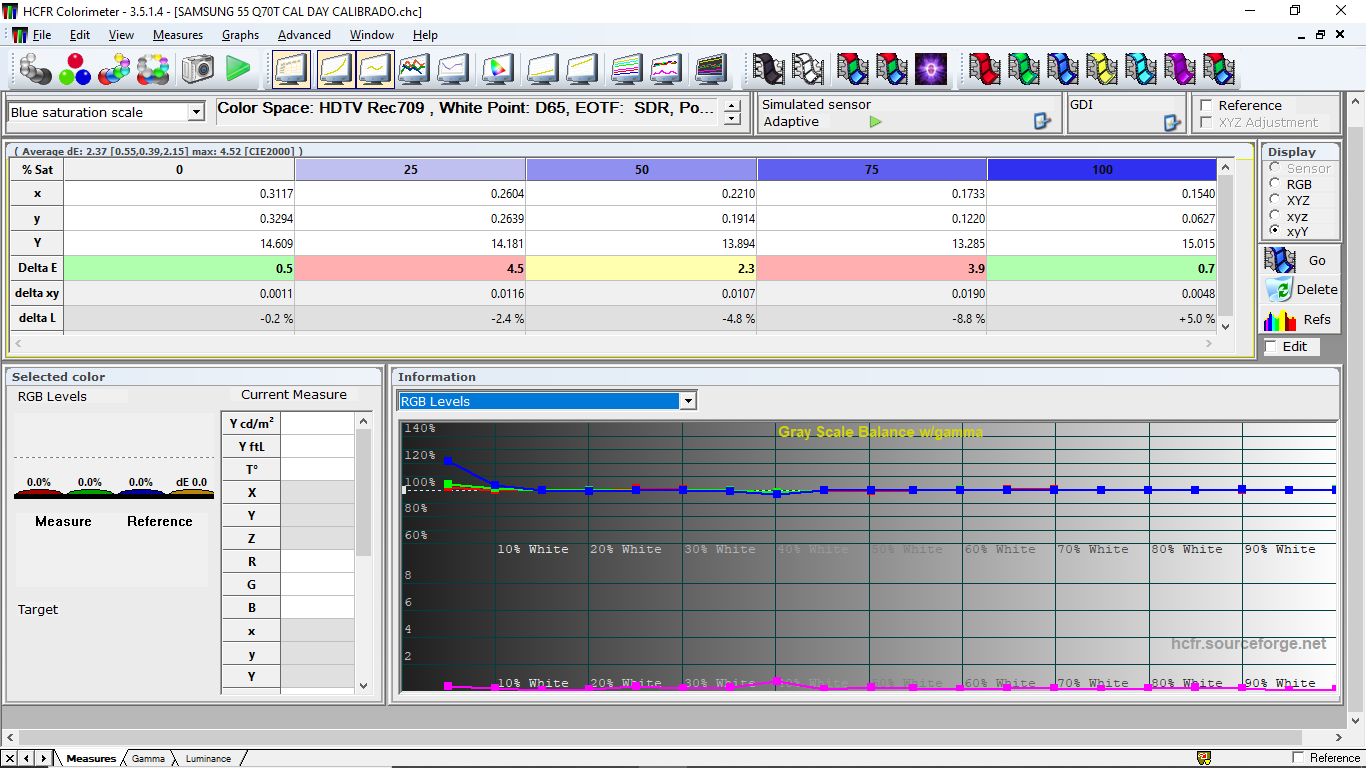Enable the Reference checkbox near XYZ Adjustment
This screenshot has height=768, width=1366.
pyautogui.click(x=1206, y=105)
